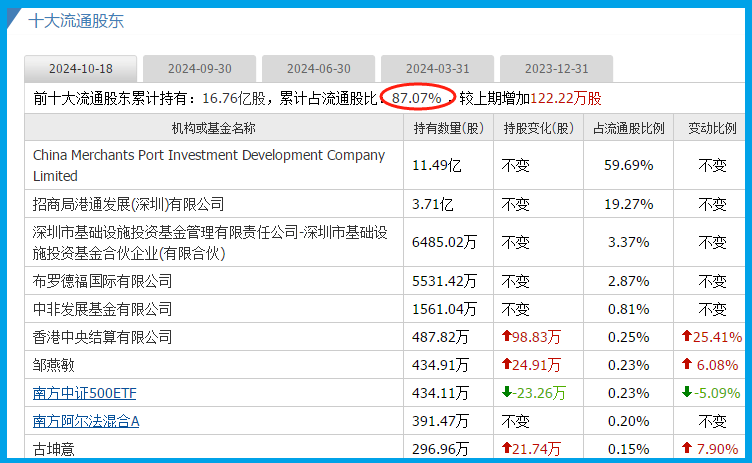Viewport: 752px width, 463px height.
Task: Select the 深圳市基础设施投资基金 shareholder name
Action: [210, 243]
